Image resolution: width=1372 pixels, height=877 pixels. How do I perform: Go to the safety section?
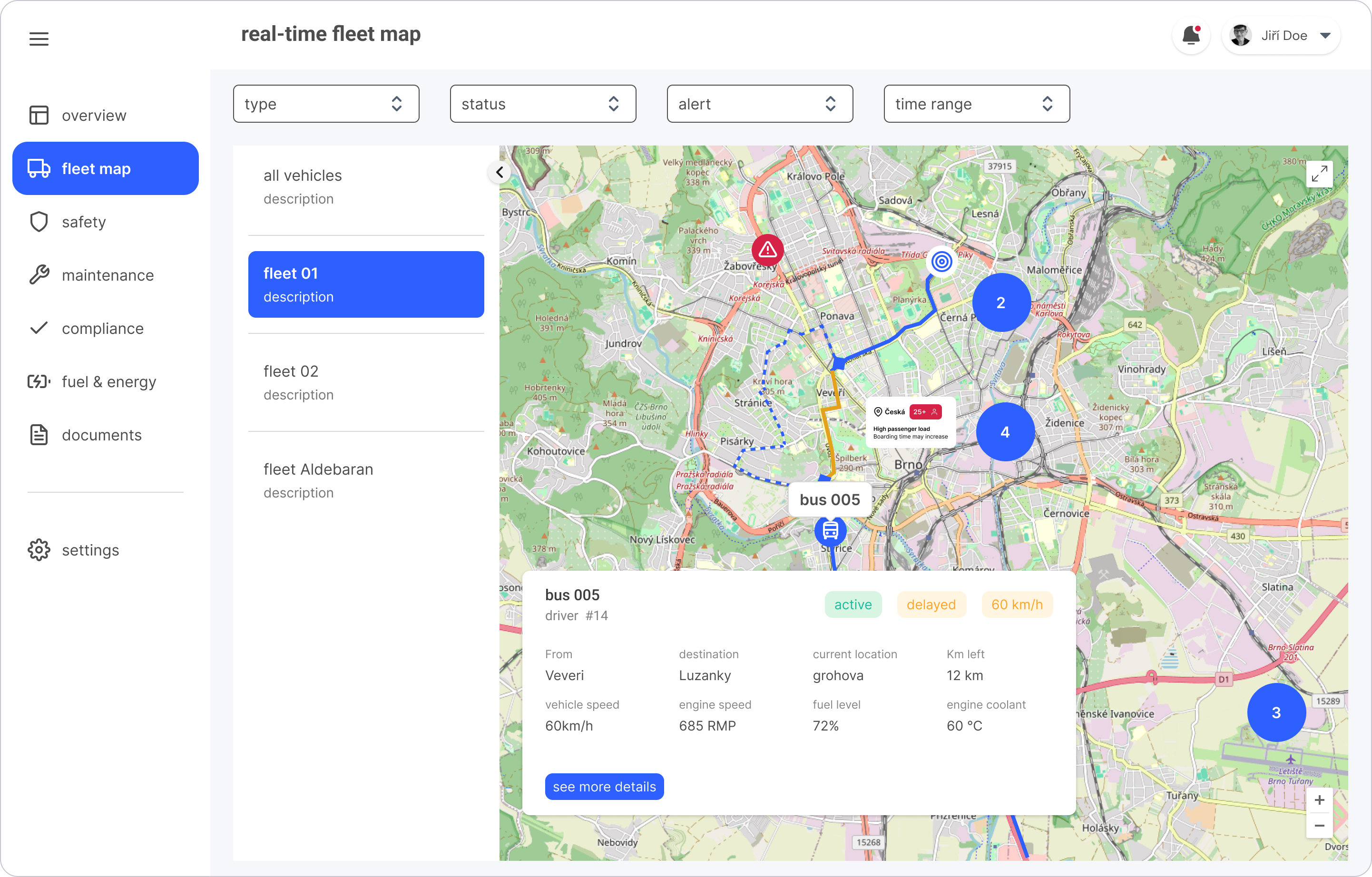point(84,222)
